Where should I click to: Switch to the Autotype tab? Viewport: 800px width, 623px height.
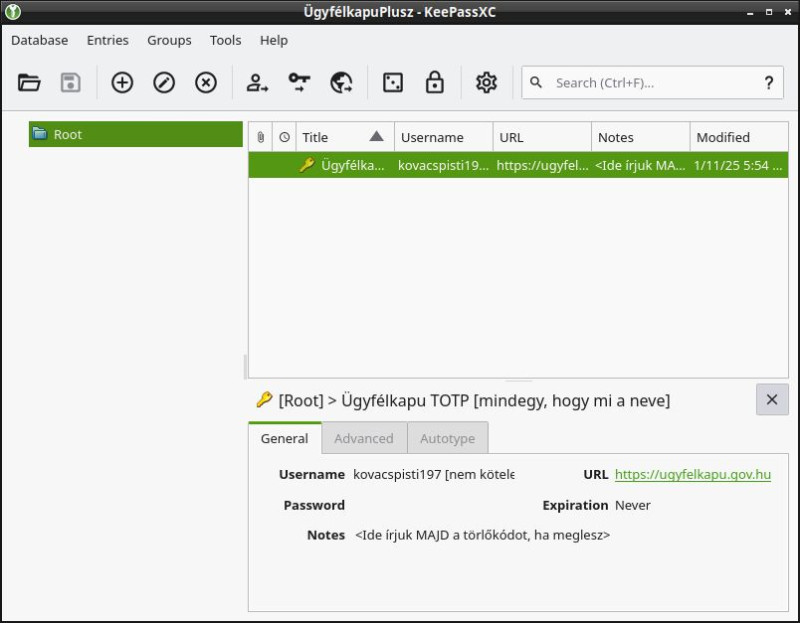pyautogui.click(x=447, y=438)
